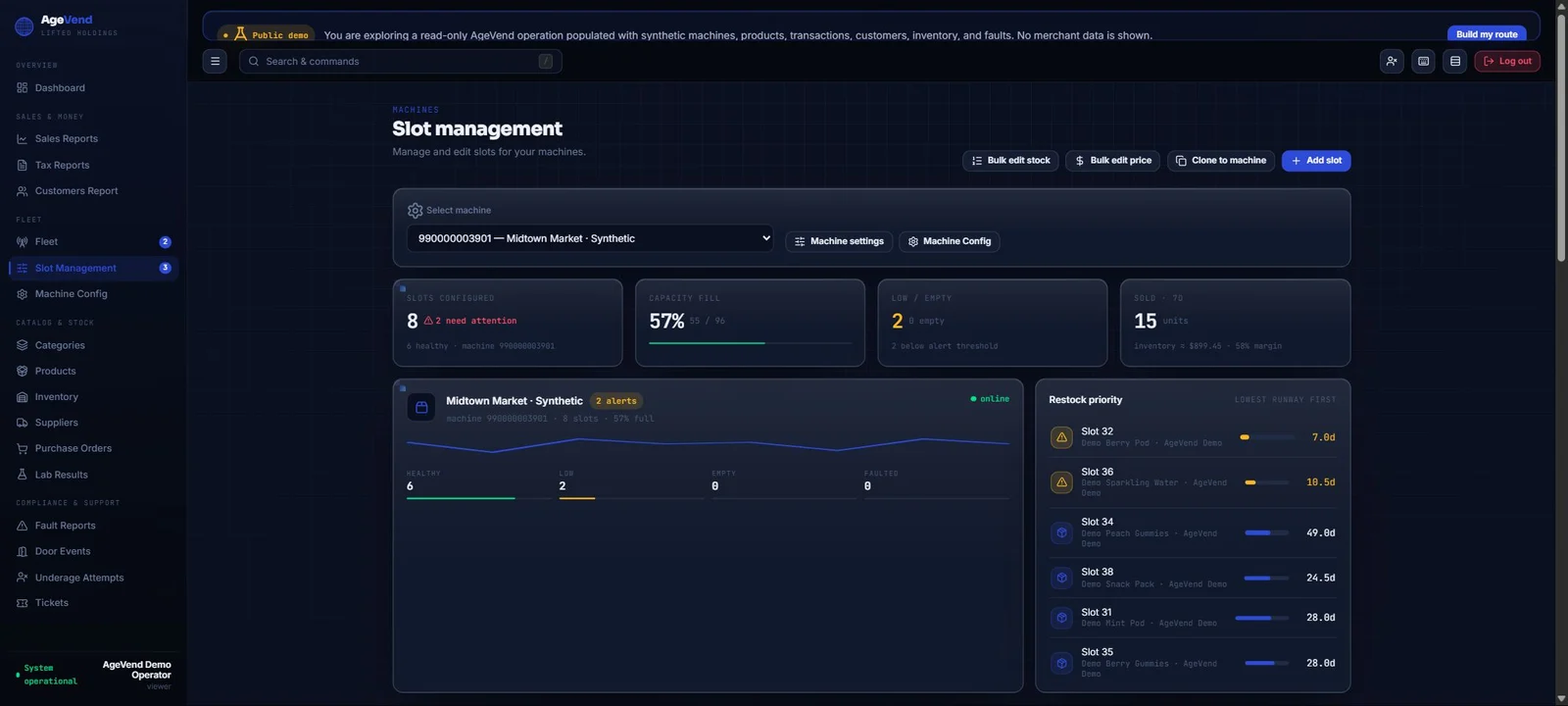Screen dimensions: 1568x706
Task: Click the online status label
Action: (990, 399)
